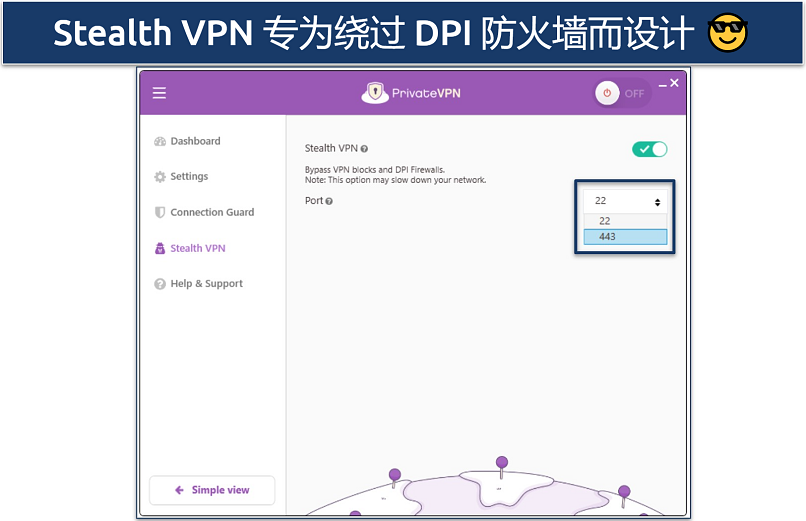Open the Settings section

click(x=181, y=176)
